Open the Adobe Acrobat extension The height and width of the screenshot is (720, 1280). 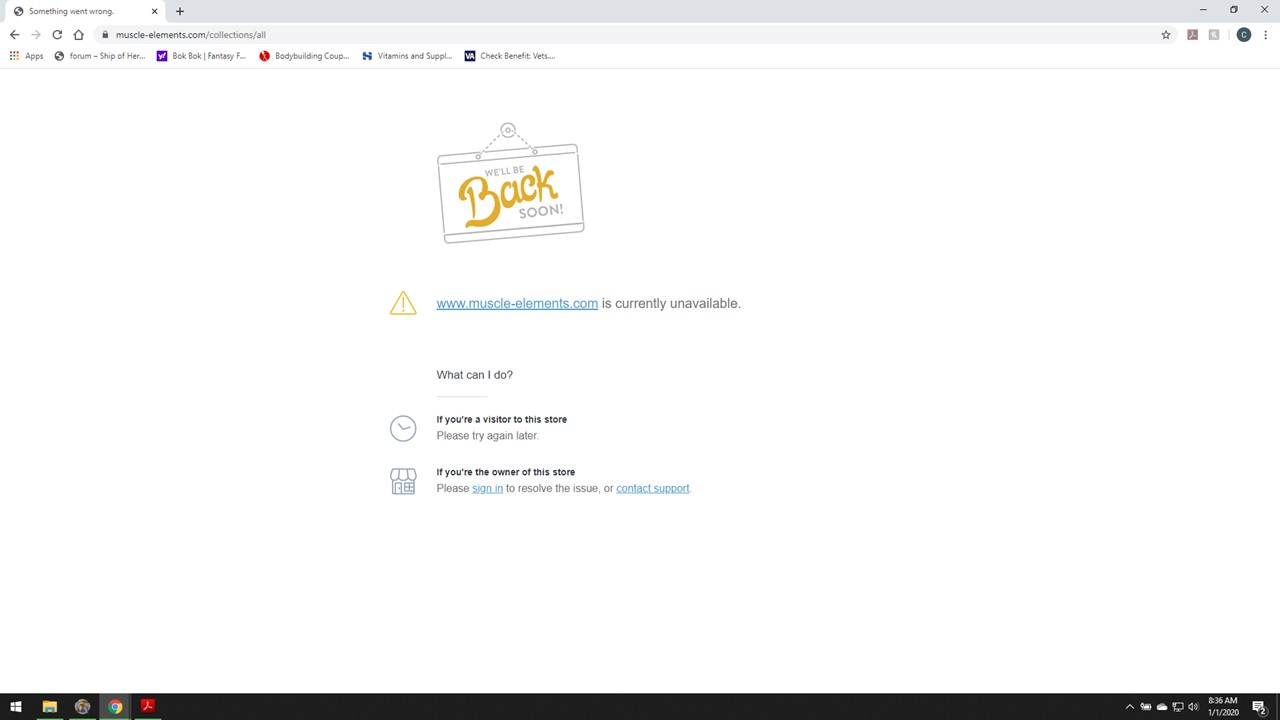[x=1192, y=34]
